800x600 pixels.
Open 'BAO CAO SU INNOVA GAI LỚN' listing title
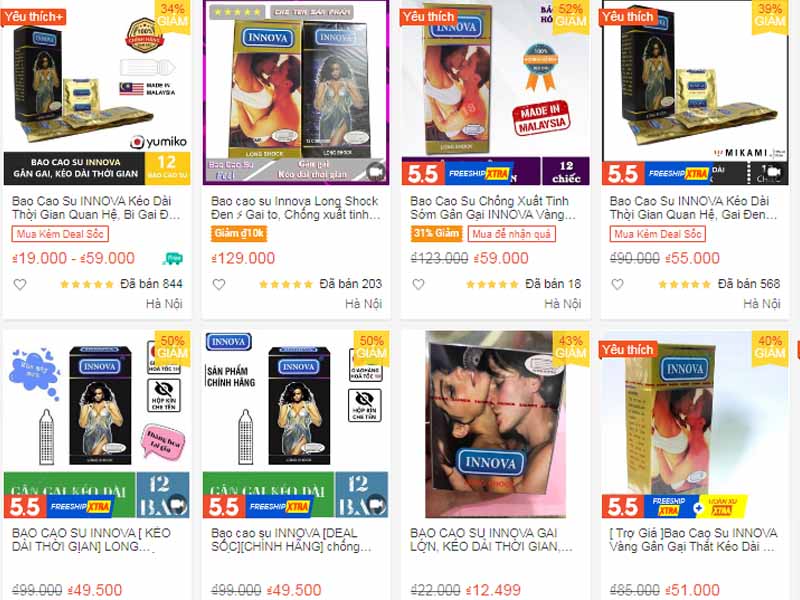tap(491, 540)
